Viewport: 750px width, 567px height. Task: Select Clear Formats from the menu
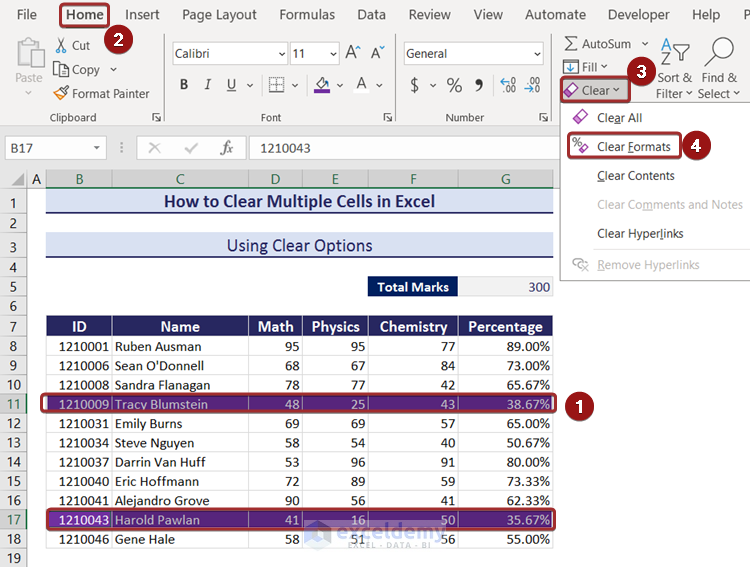[x=634, y=147]
